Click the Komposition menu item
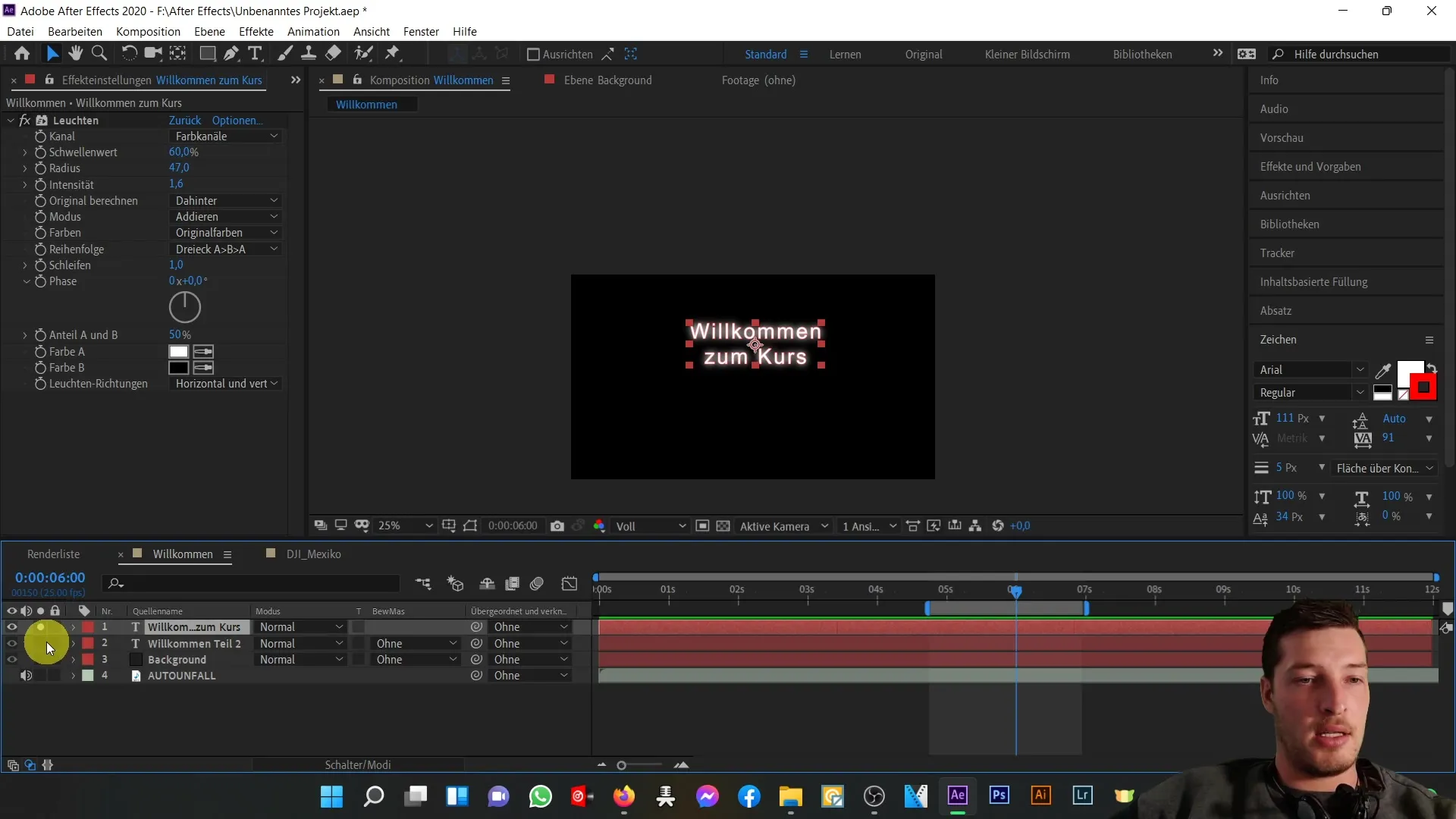Image resolution: width=1456 pixels, height=819 pixels. [148, 31]
